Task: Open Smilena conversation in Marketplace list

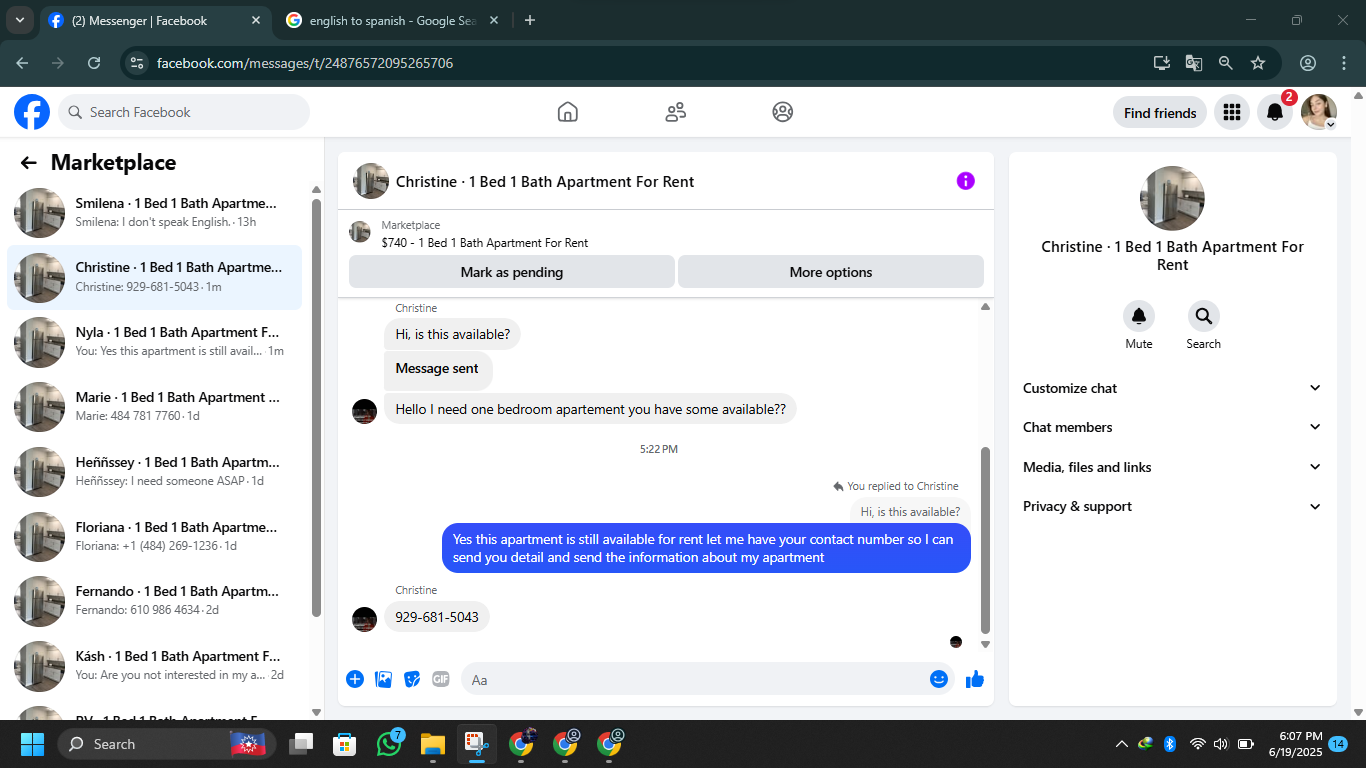Action: tap(155, 213)
